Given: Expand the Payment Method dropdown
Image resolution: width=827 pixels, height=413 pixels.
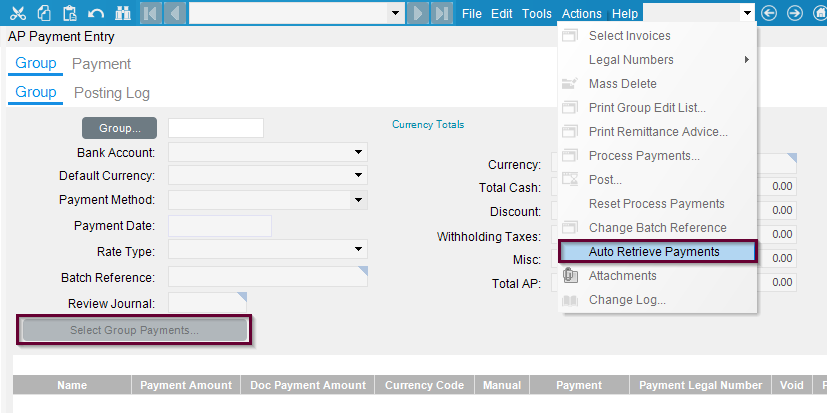Looking at the screenshot, I should [359, 200].
